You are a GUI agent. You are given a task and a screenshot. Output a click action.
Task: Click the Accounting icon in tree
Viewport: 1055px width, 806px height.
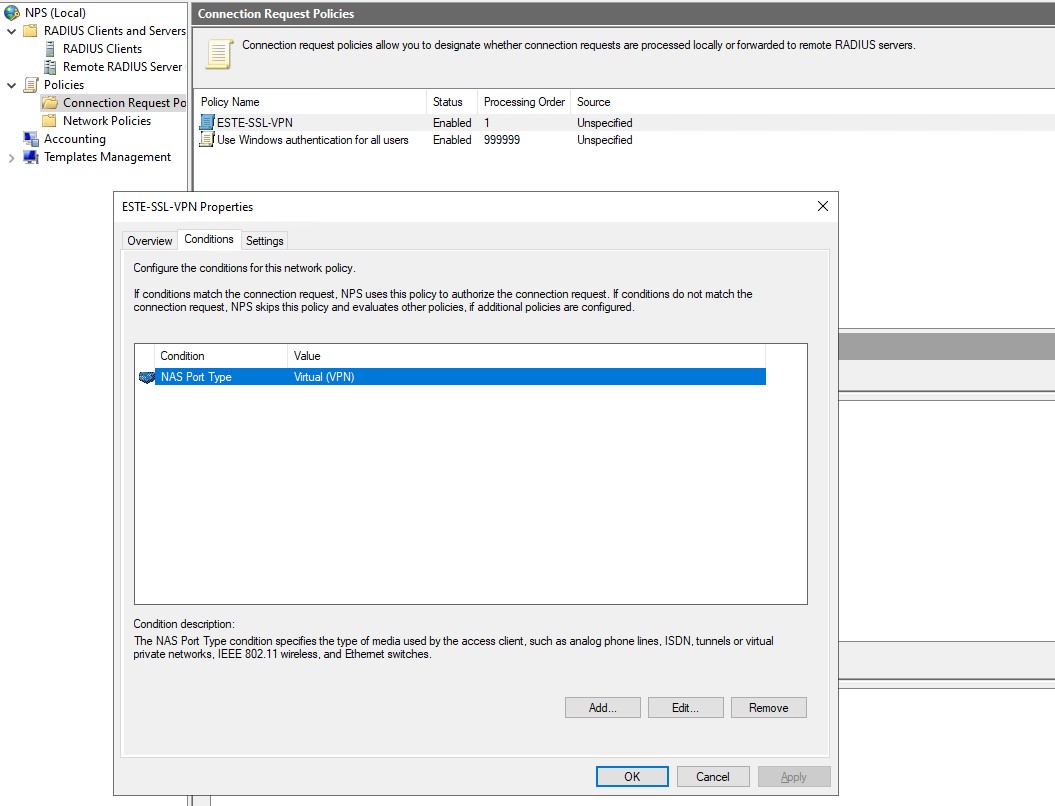click(x=31, y=139)
